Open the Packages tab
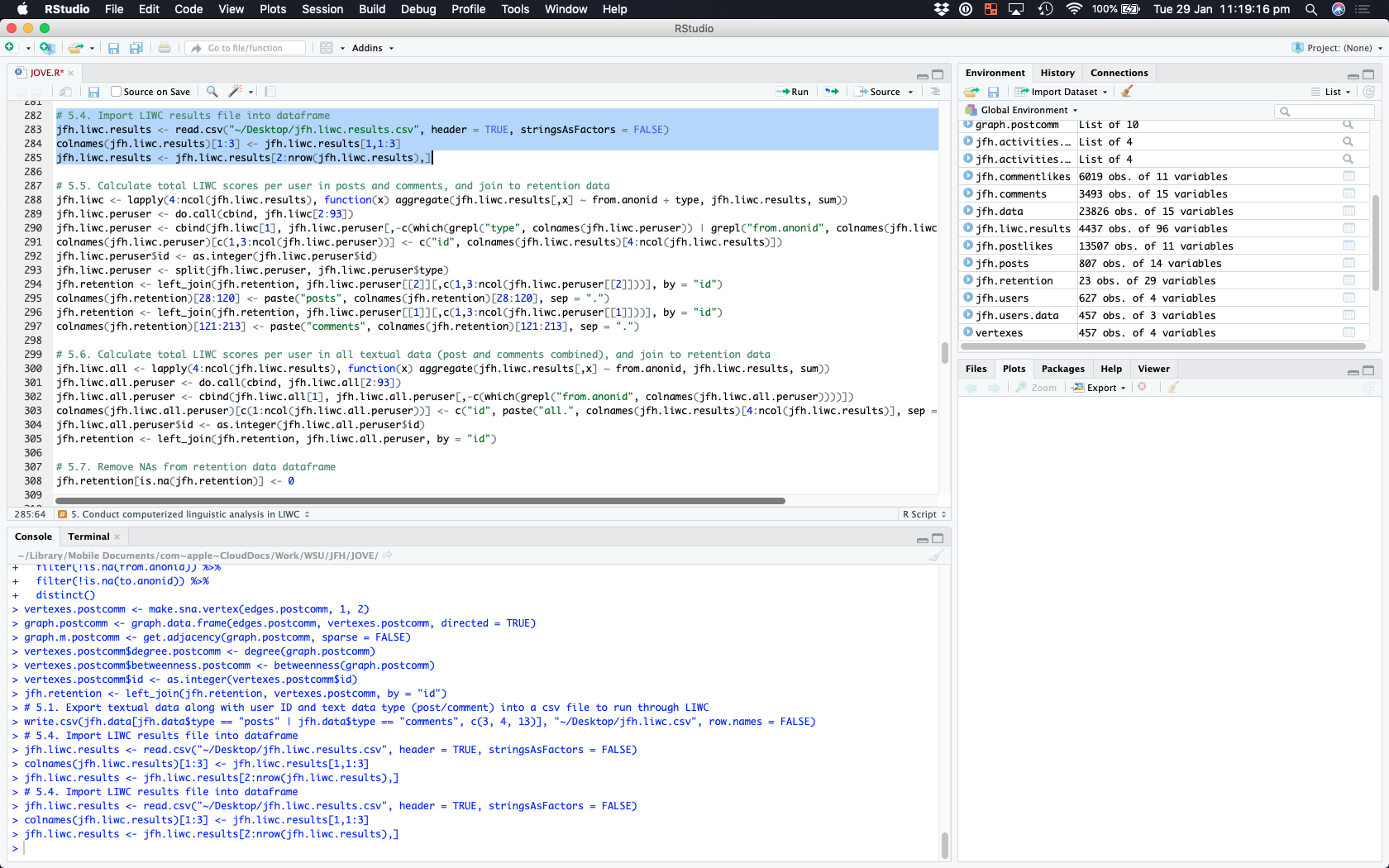 click(1062, 369)
